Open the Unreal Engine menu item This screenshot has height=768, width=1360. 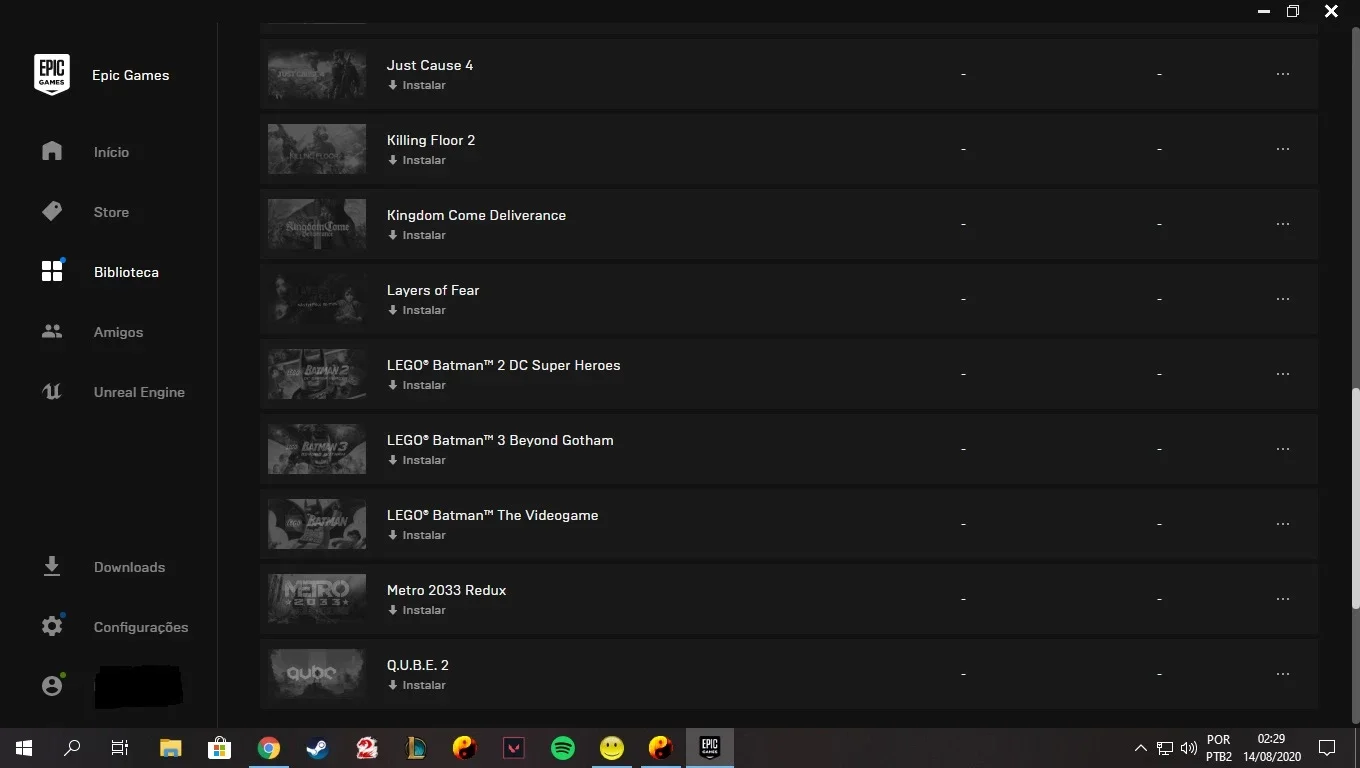(x=139, y=392)
